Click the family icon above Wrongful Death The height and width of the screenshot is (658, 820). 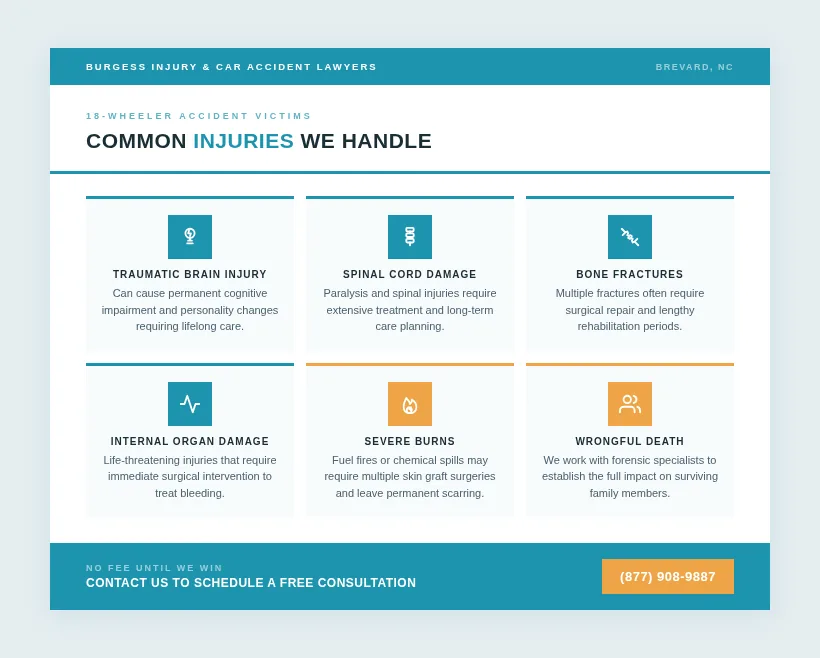click(x=630, y=404)
